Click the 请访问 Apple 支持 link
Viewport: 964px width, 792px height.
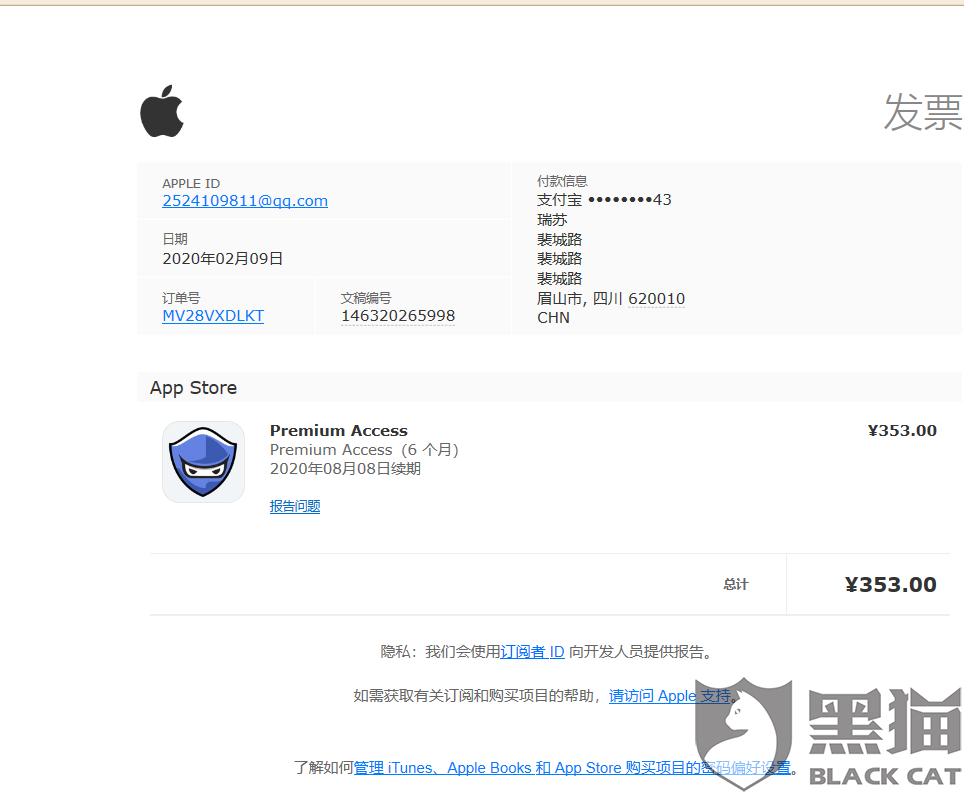point(670,696)
